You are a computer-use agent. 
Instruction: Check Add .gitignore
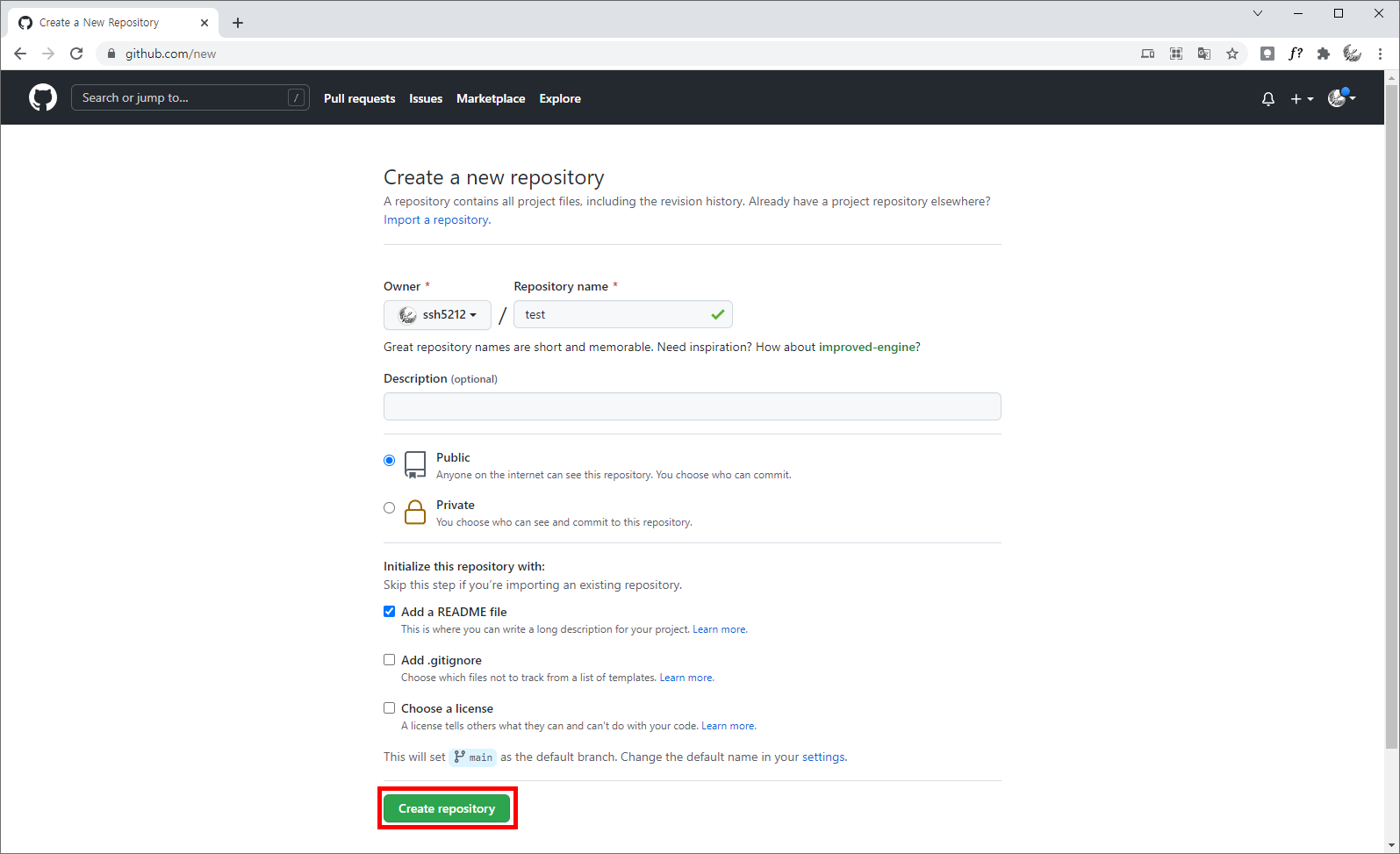[389, 660]
